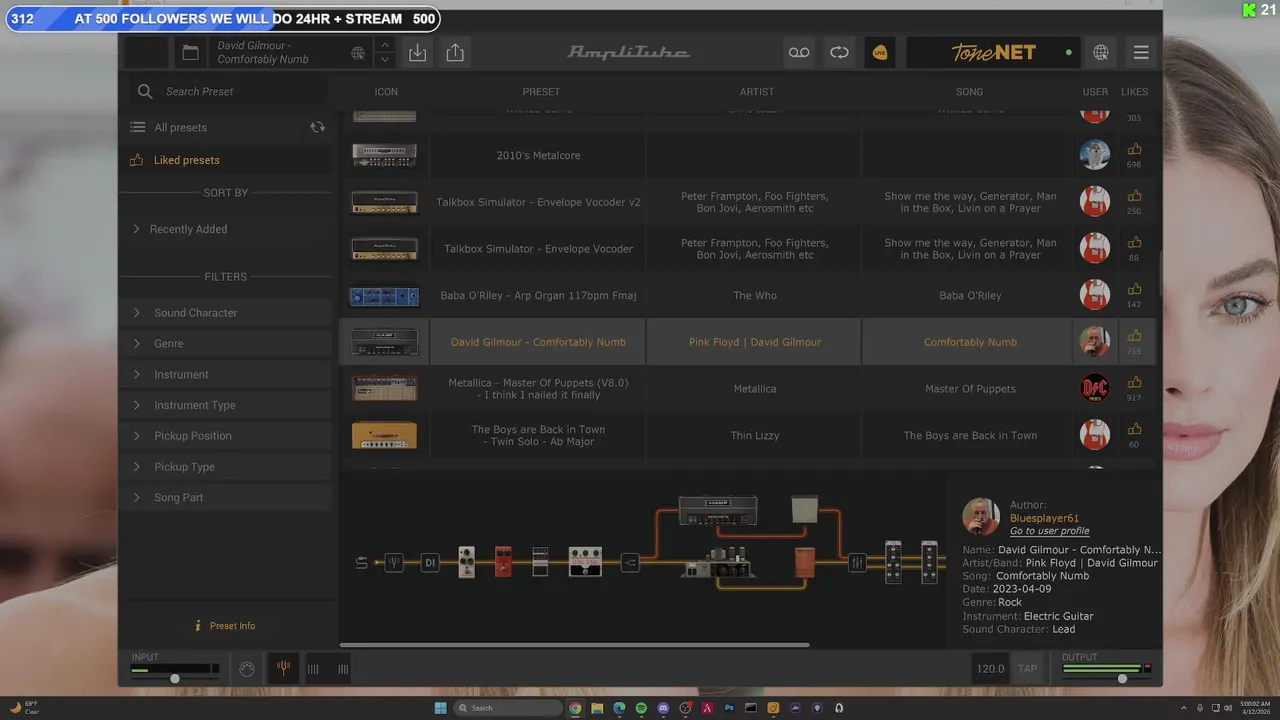
Task: Click the 2010's Metalcore user avatar
Action: tap(1095, 155)
